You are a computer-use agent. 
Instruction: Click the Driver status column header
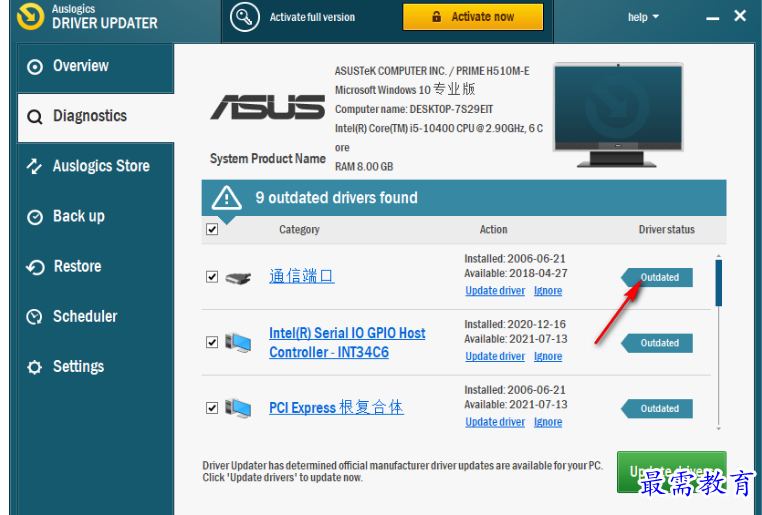click(x=666, y=229)
